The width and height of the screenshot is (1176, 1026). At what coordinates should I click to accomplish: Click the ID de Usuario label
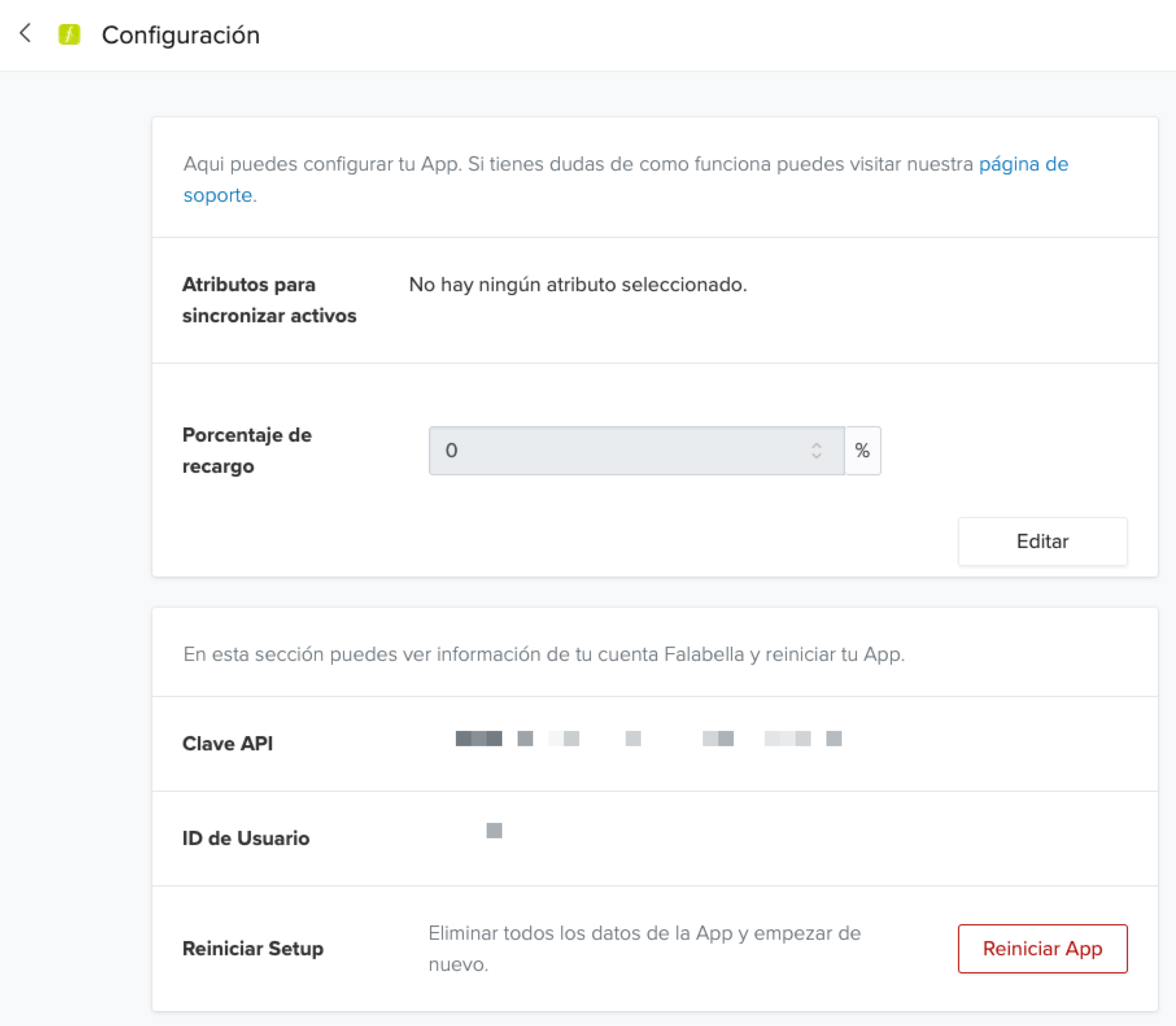point(245,839)
